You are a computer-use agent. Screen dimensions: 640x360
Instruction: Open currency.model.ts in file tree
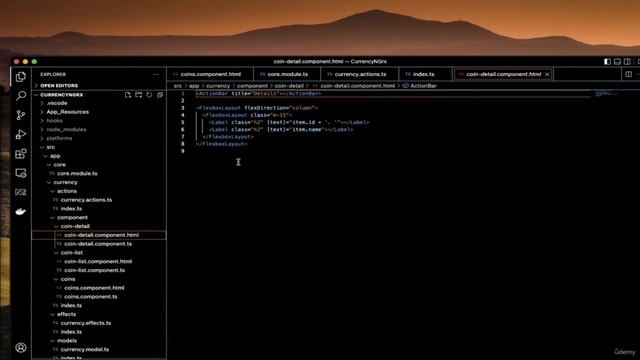pyautogui.click(x=99, y=349)
